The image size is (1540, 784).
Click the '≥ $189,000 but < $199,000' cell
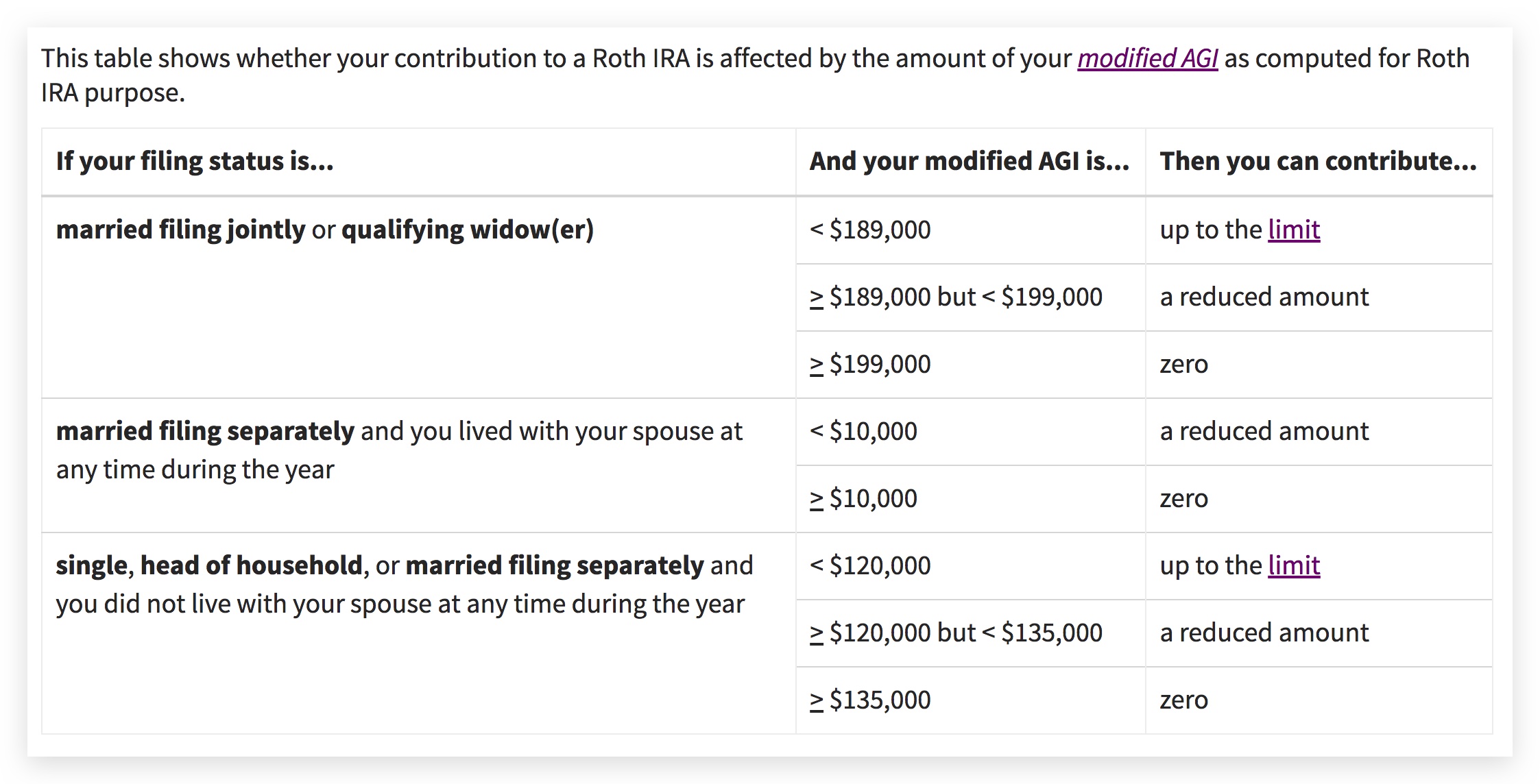956,297
